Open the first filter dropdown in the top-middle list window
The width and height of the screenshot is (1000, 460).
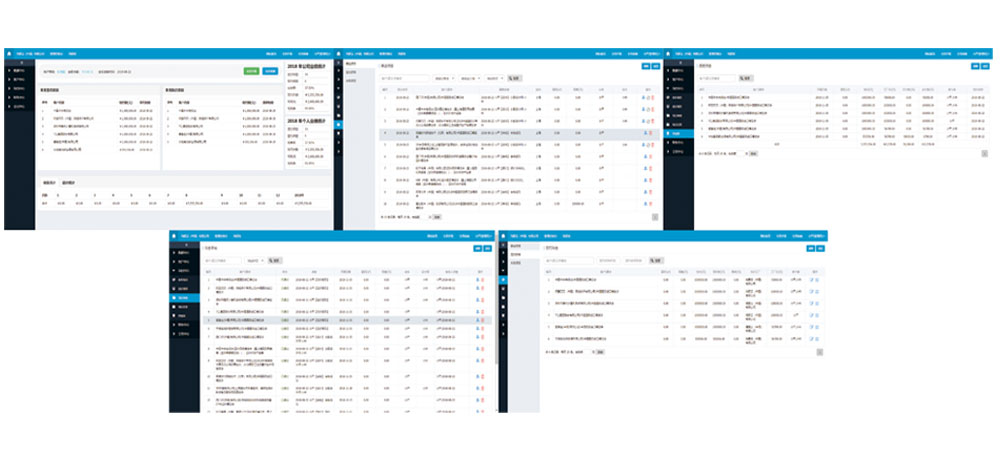pos(444,77)
